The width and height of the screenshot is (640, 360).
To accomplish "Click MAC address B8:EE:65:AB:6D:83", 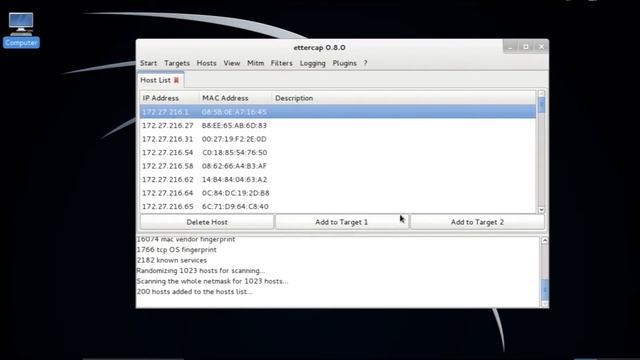I will (234, 125).
